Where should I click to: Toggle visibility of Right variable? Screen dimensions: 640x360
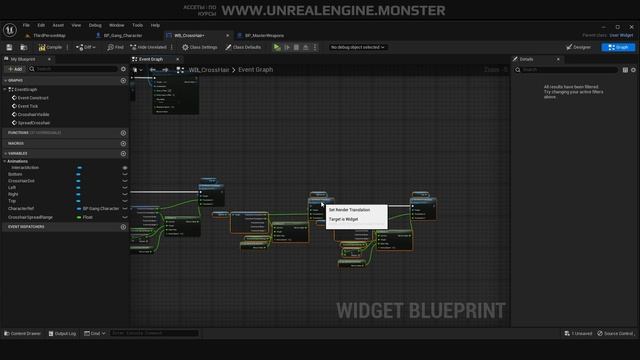tap(125, 194)
